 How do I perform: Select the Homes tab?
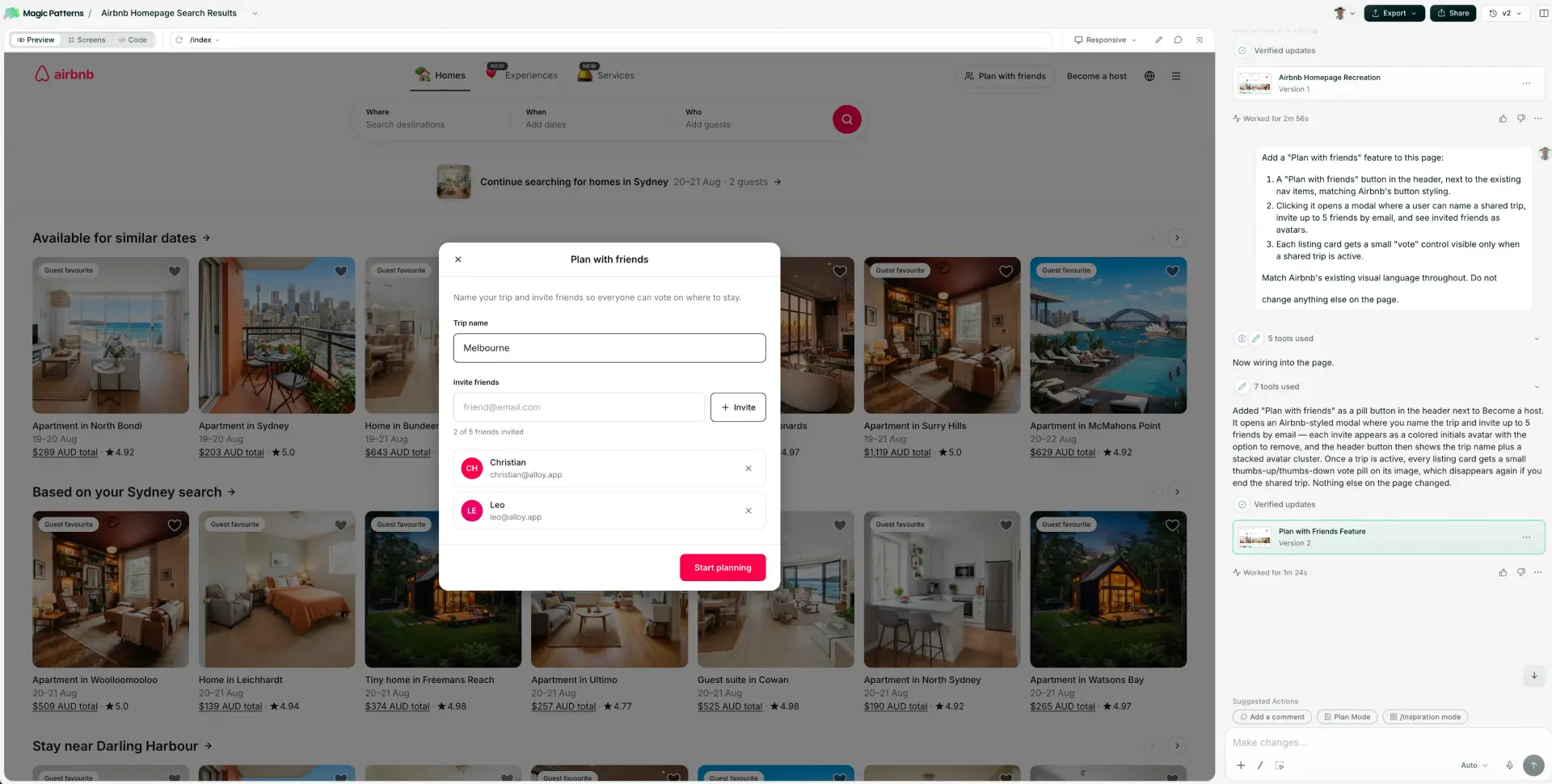coord(441,75)
